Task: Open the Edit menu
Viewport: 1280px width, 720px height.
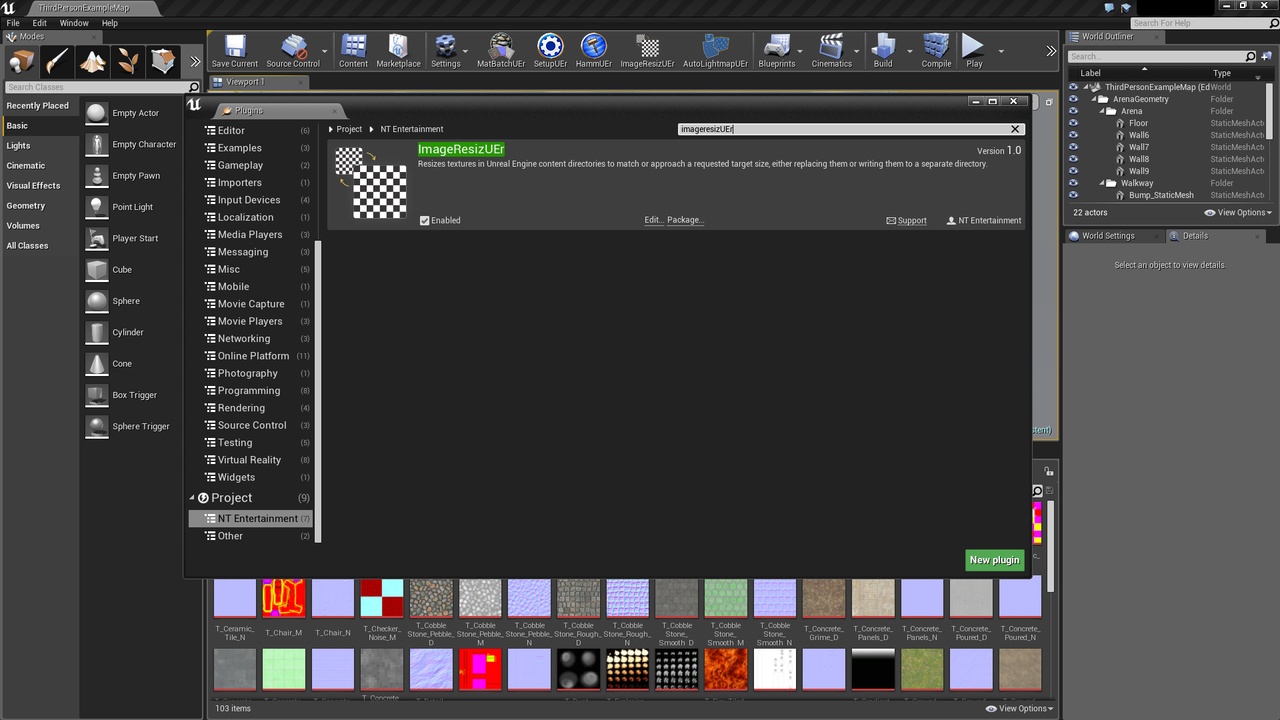Action: pos(39,23)
